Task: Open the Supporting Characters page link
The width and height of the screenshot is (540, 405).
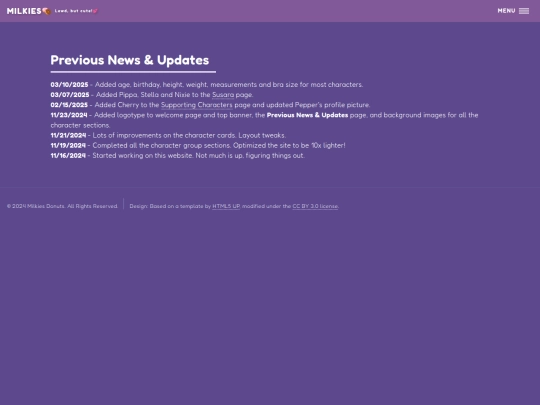Action: (197, 105)
